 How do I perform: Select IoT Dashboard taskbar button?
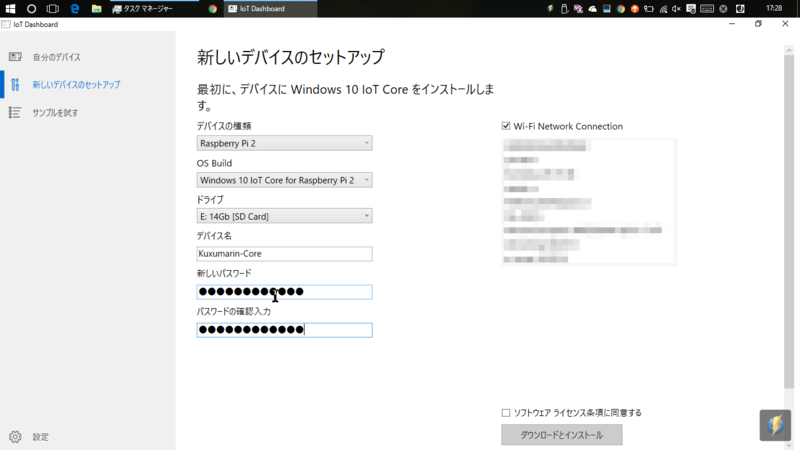(270, 9)
